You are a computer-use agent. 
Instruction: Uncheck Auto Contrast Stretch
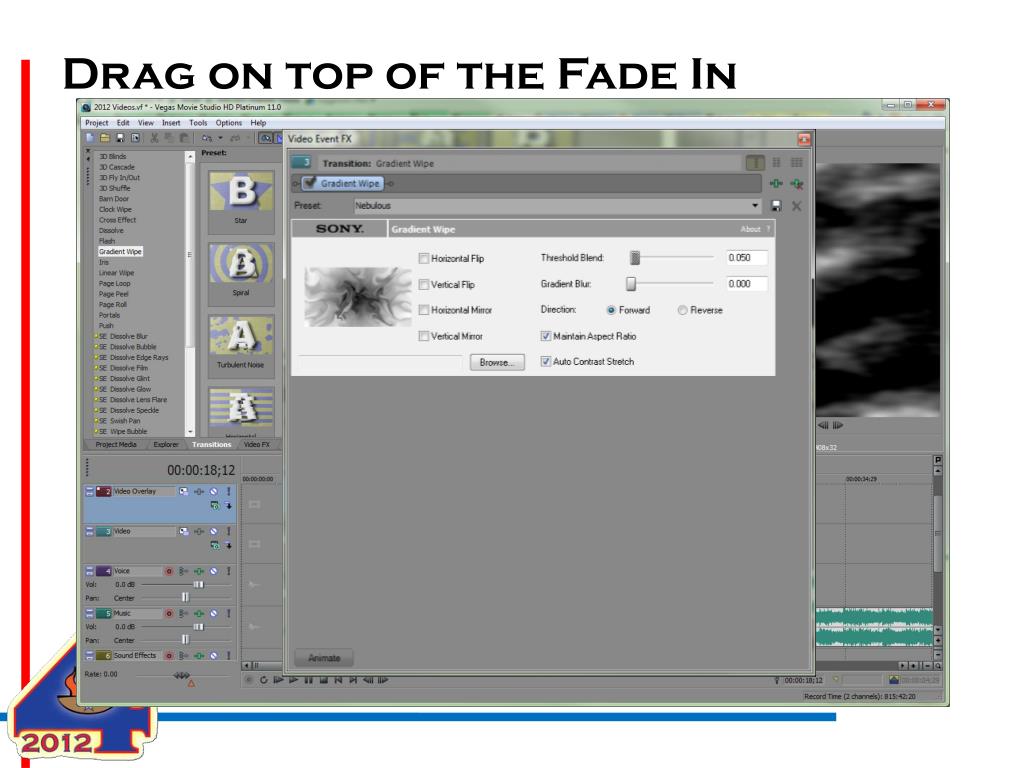[546, 362]
